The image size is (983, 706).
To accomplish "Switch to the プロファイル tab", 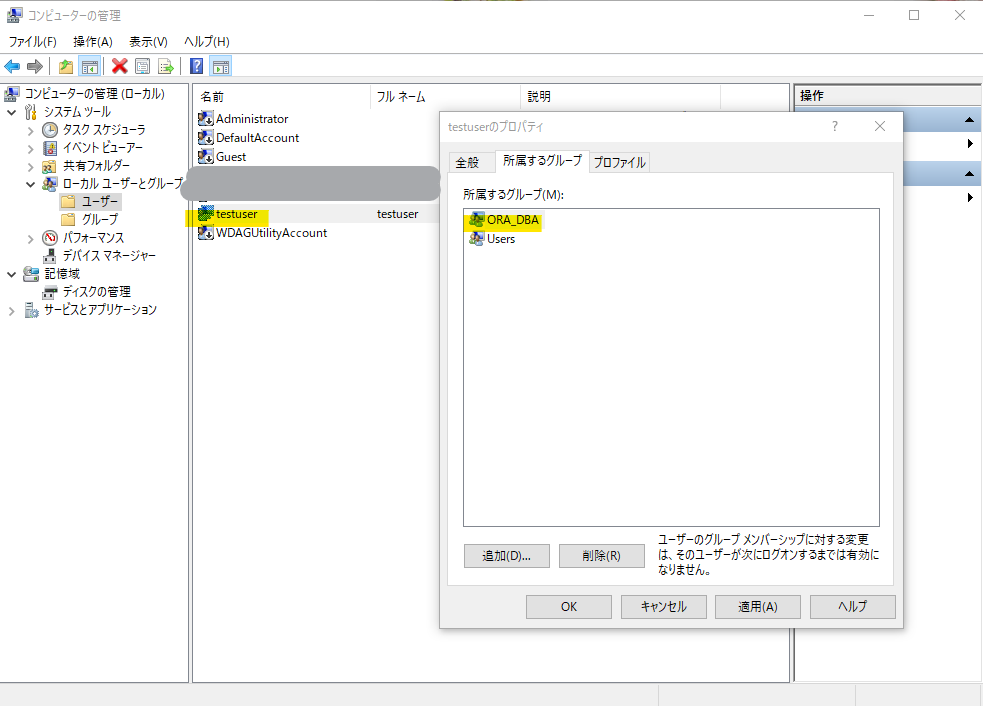I will tap(619, 162).
